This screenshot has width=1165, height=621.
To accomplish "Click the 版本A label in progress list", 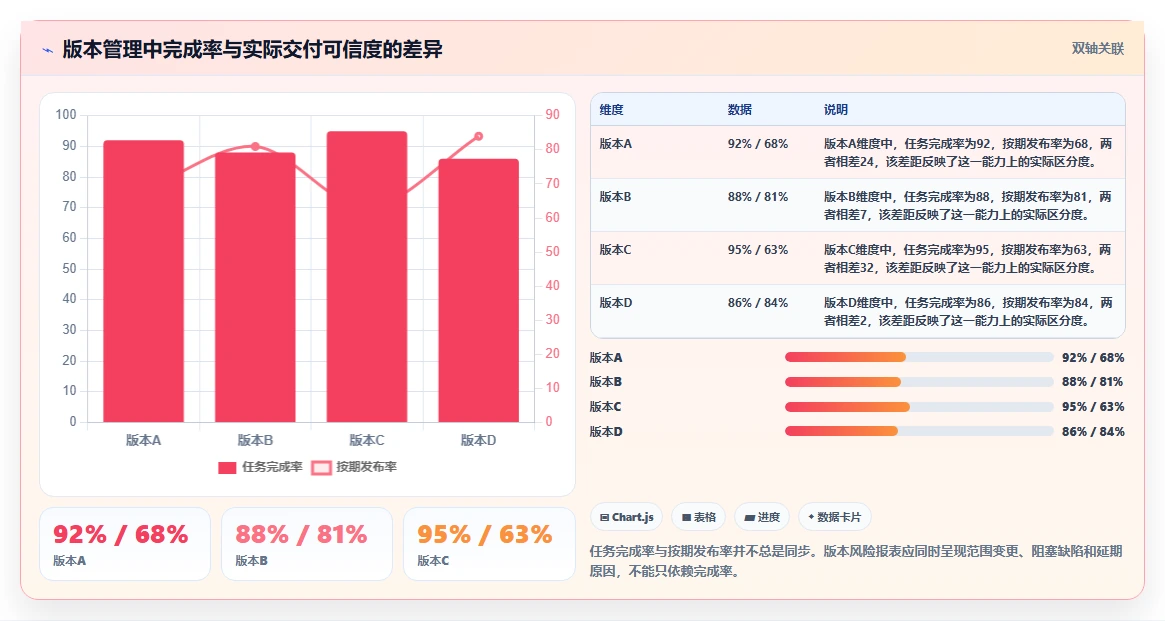I will tap(606, 357).
